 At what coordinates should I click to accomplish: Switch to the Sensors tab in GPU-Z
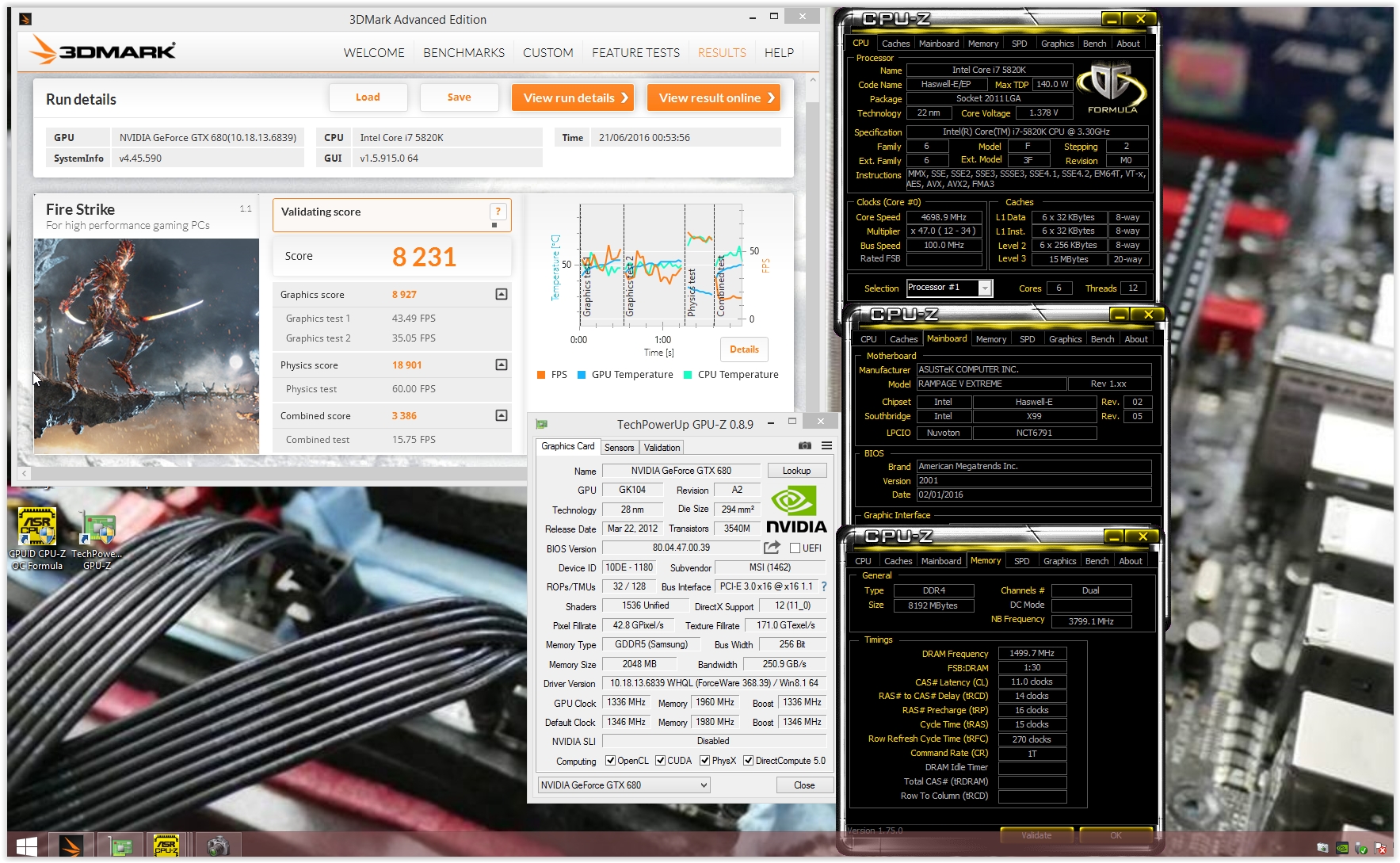(x=619, y=448)
